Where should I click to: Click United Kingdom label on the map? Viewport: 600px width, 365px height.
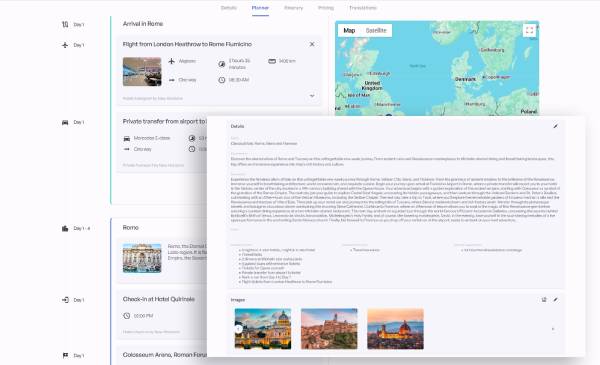(372, 85)
